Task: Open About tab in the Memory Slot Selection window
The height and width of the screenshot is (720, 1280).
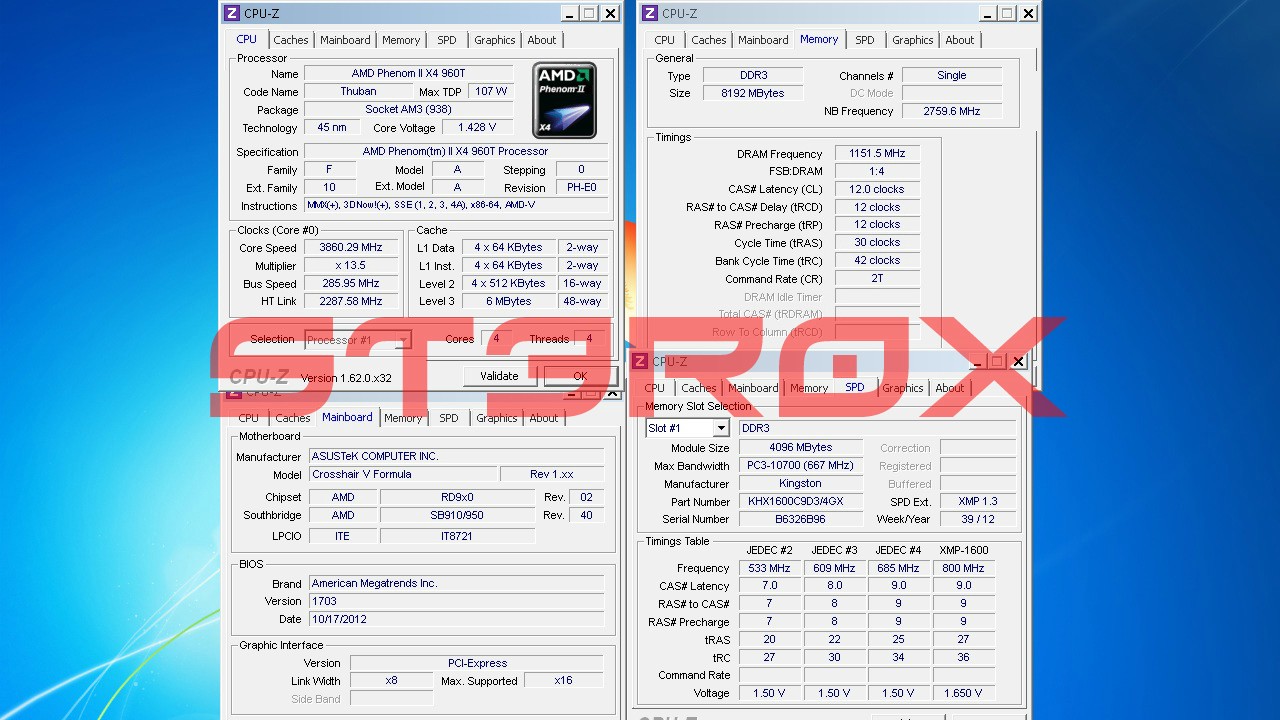Action: (x=950, y=388)
